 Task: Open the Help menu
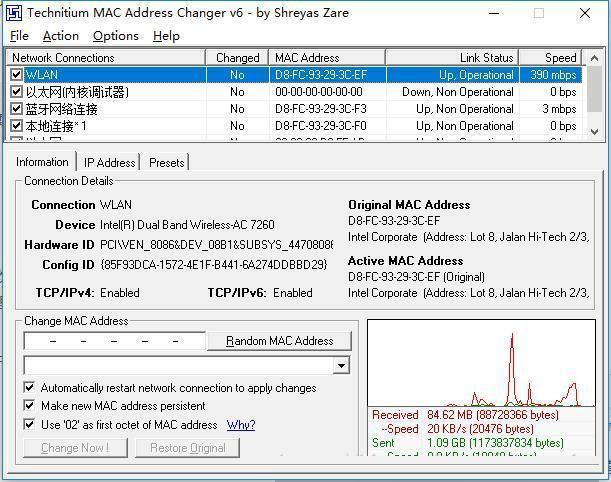166,36
